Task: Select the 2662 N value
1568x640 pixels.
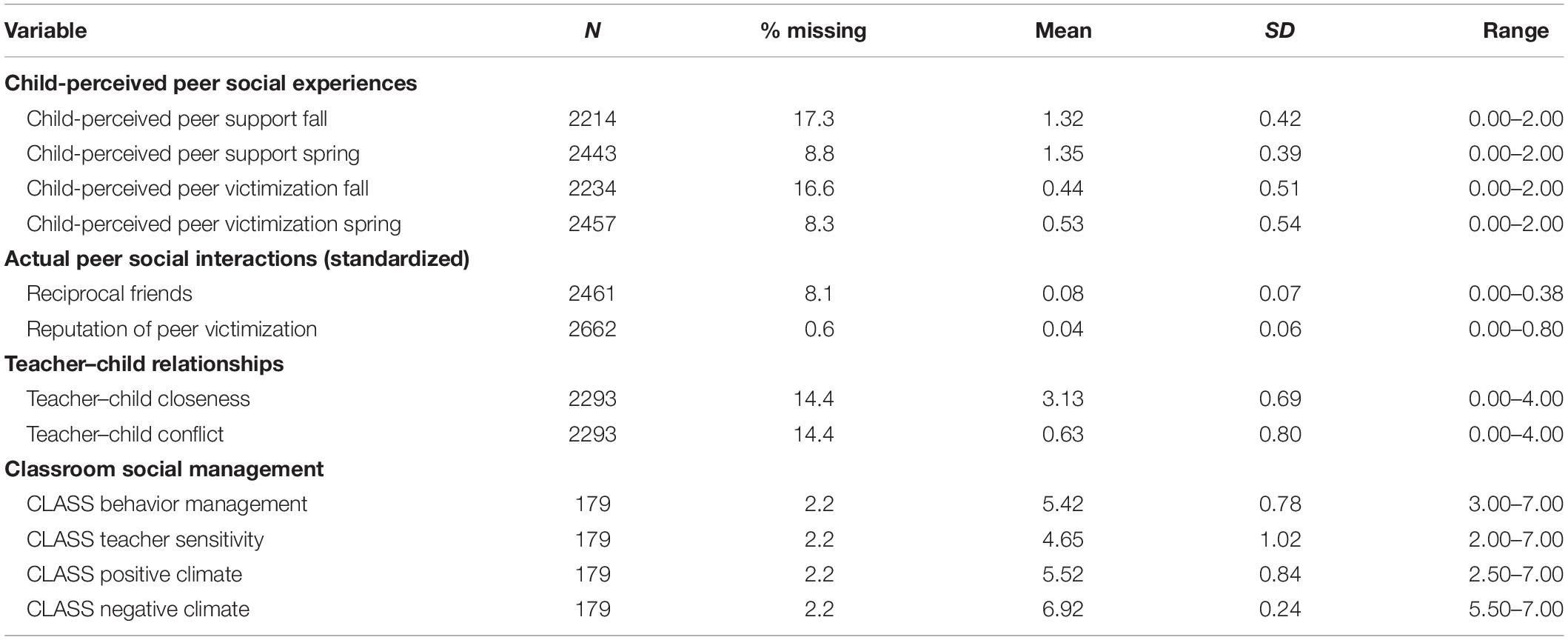Action: tap(592, 329)
